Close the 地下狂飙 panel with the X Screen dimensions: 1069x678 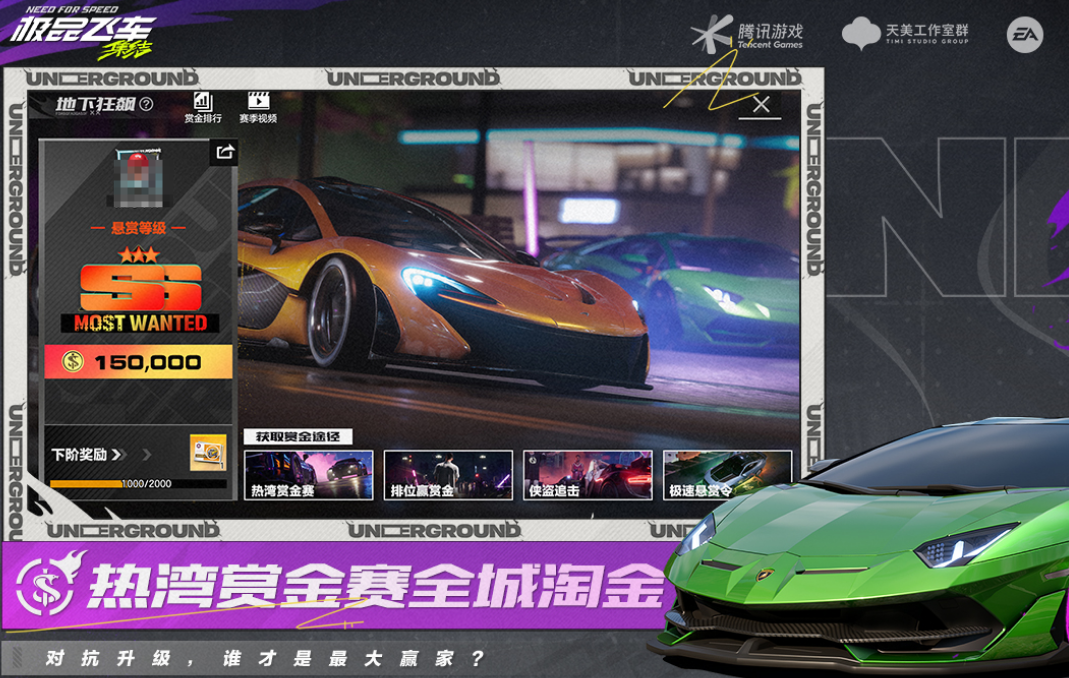761,104
